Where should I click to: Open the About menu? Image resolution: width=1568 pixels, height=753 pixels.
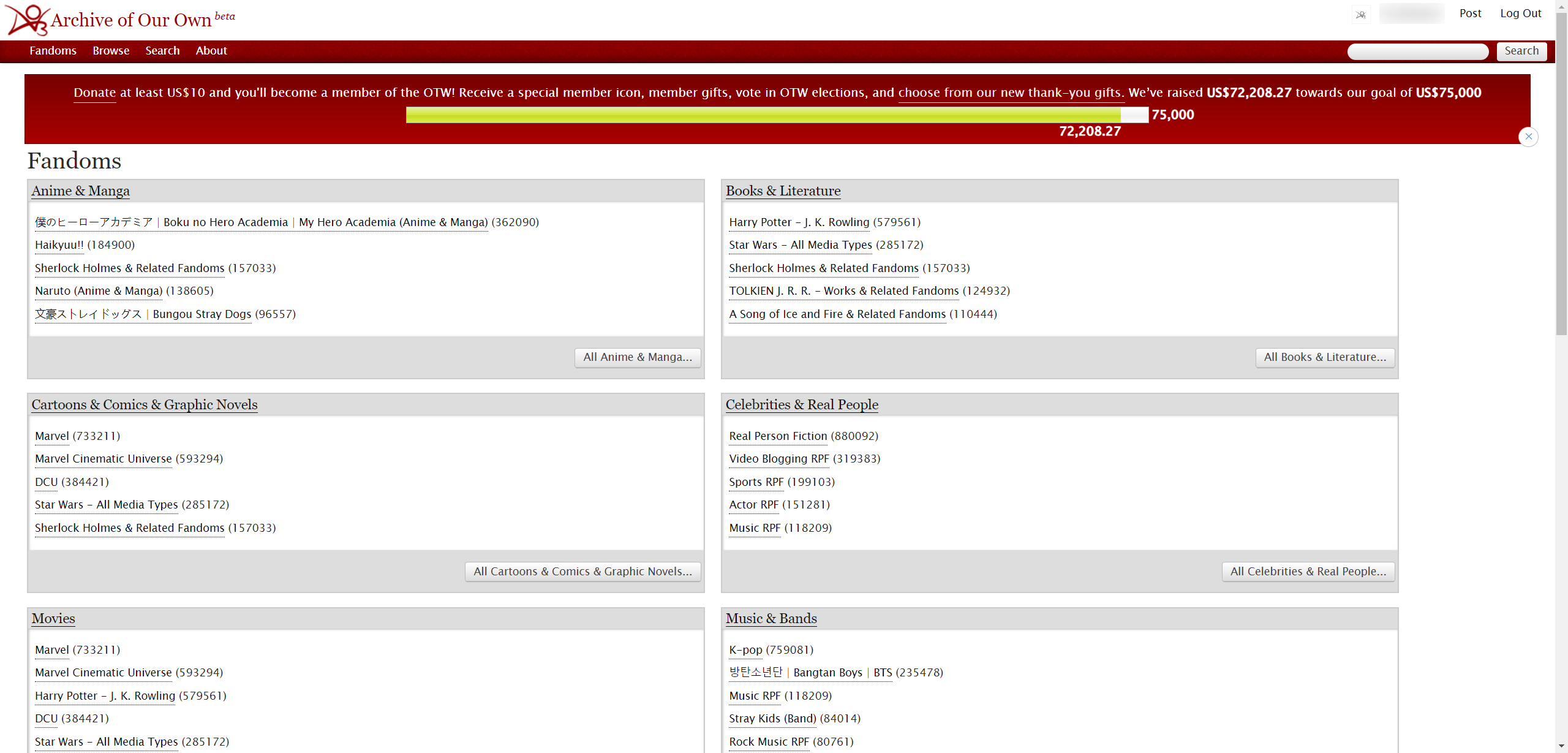211,51
